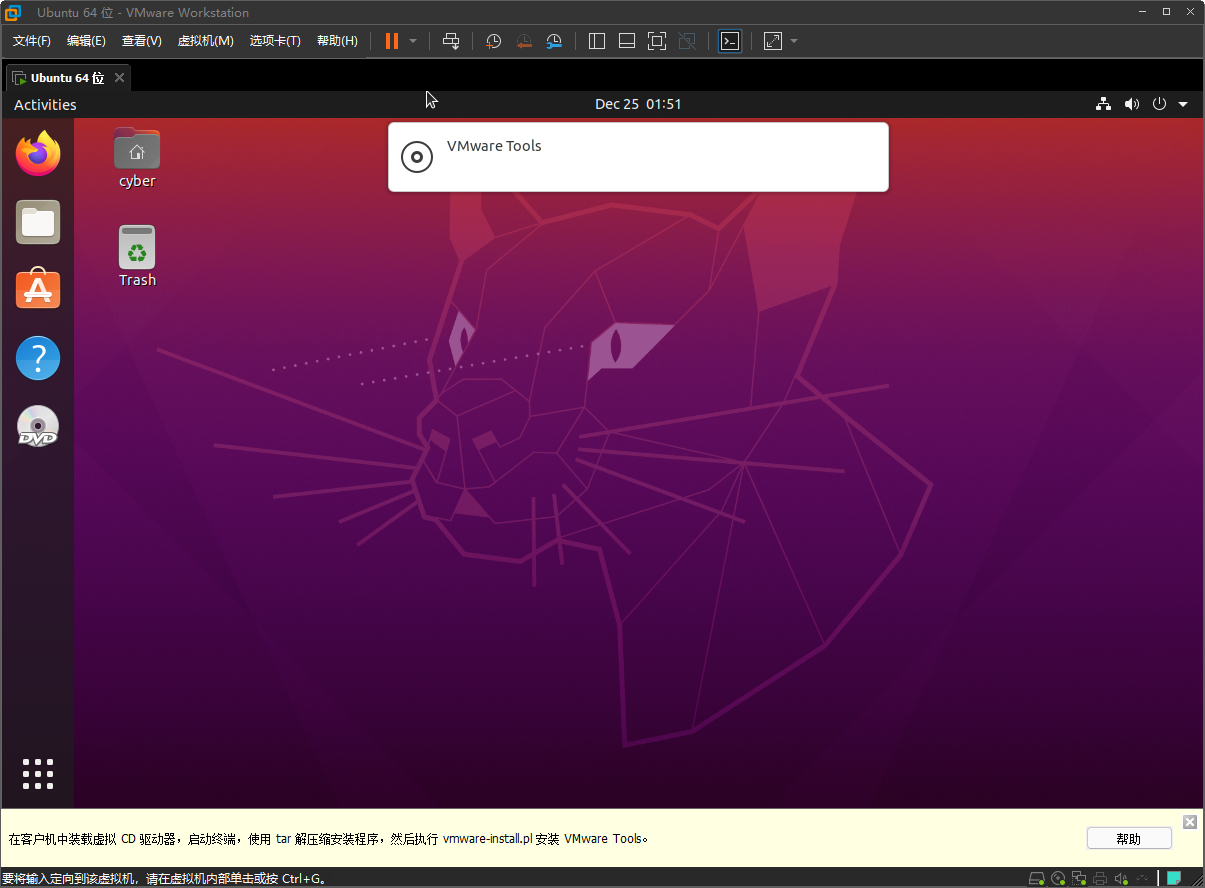1205x888 pixels.
Task: Show Applications grid in the dock
Action: tap(38, 773)
